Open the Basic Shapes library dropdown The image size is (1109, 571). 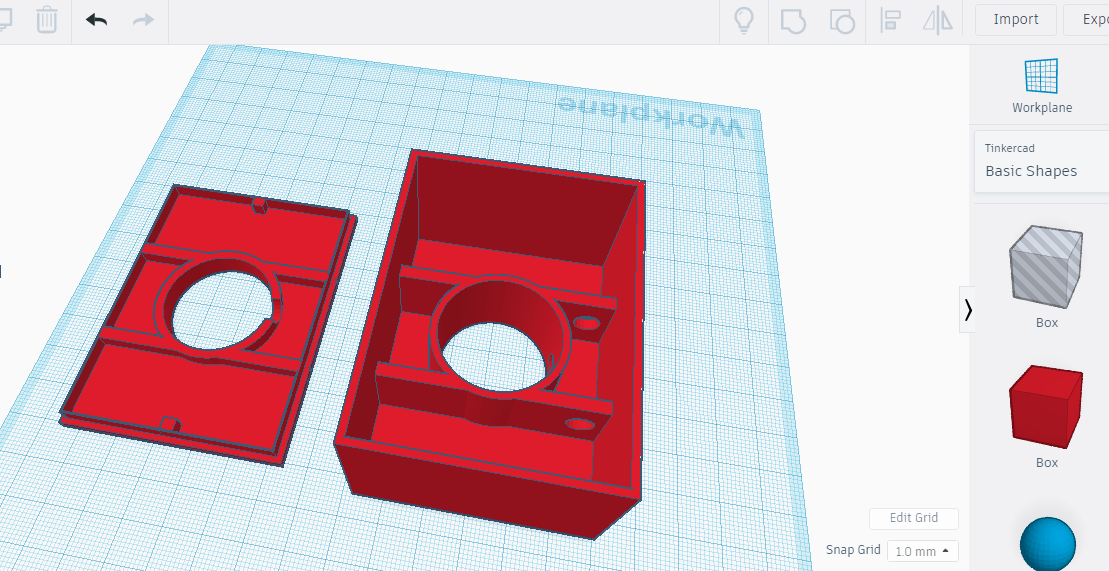1042,162
